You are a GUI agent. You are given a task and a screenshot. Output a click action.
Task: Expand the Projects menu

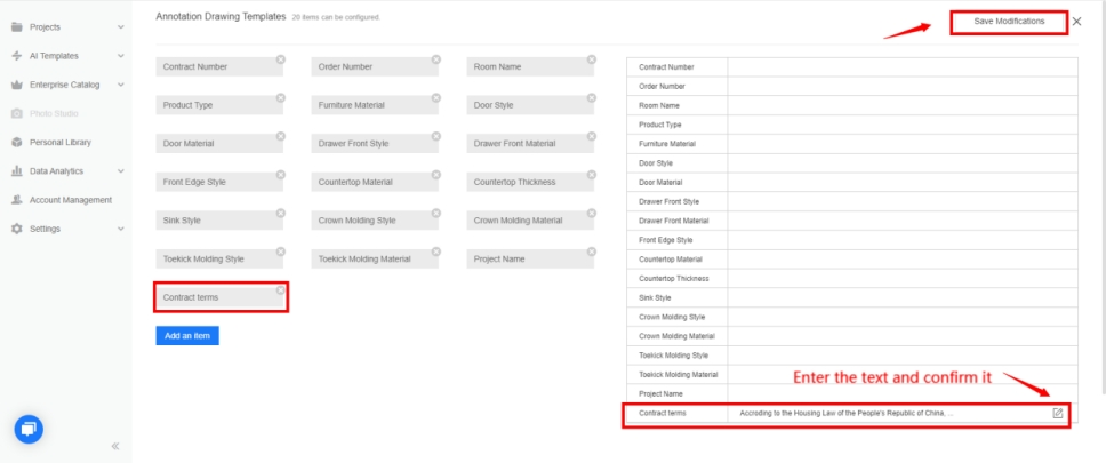click(120, 27)
